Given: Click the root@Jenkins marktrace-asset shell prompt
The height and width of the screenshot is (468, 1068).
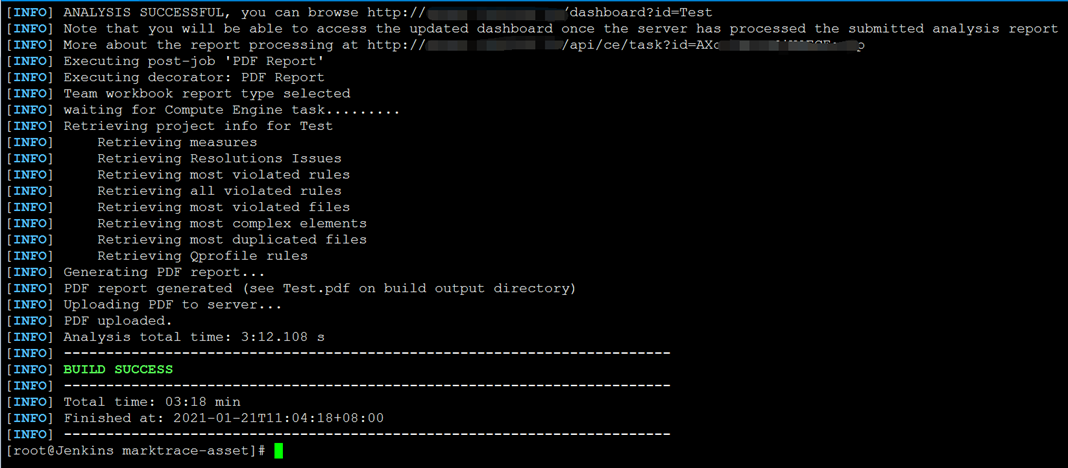Looking at the screenshot, I should tap(136, 451).
